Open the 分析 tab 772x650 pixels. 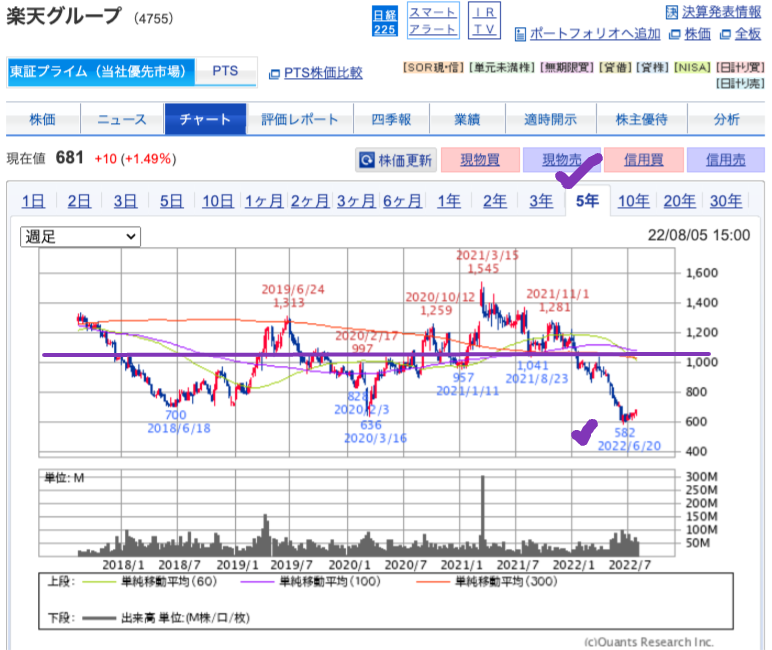coord(727,119)
